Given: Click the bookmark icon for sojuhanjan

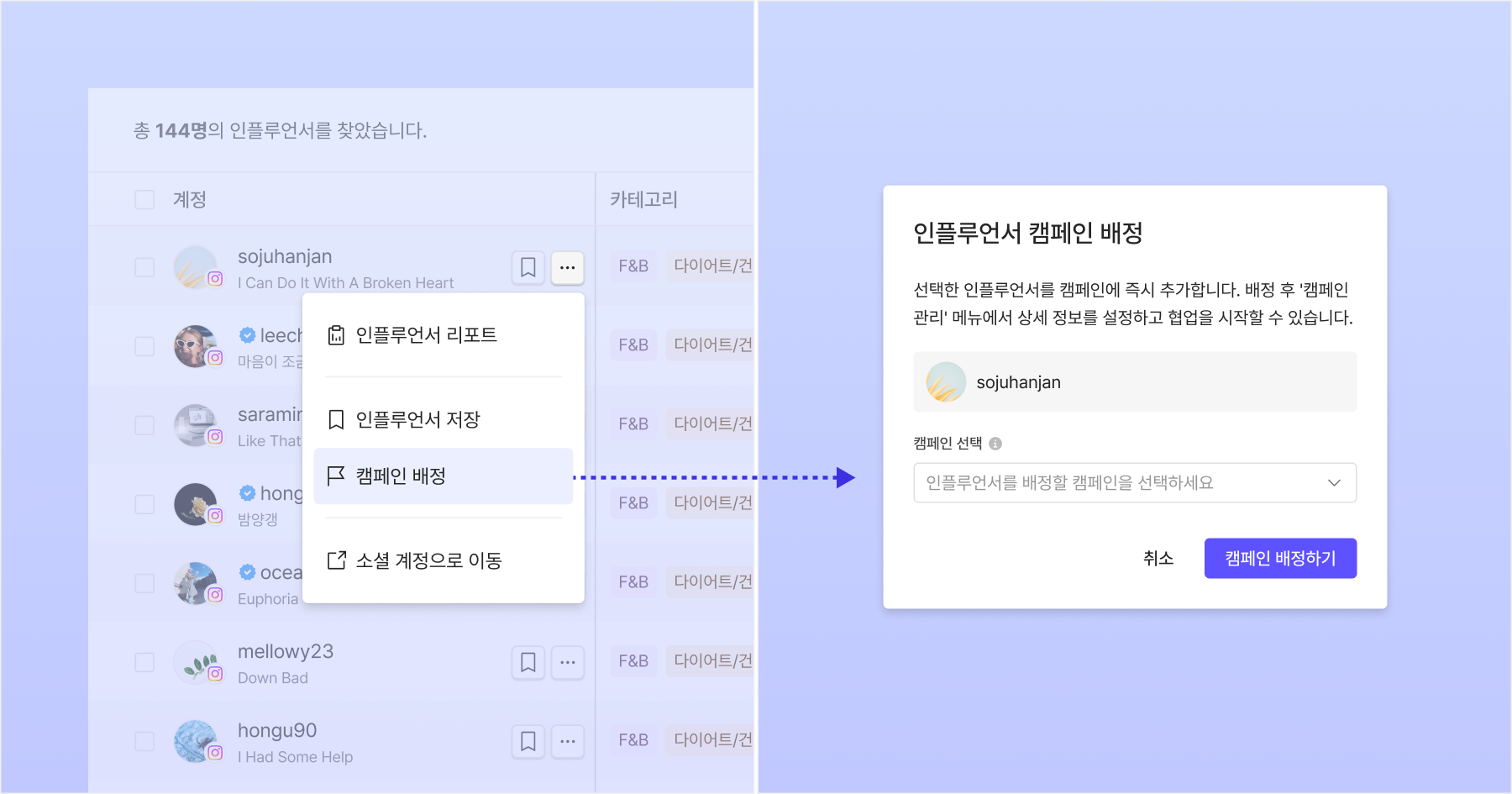Looking at the screenshot, I should pyautogui.click(x=528, y=267).
